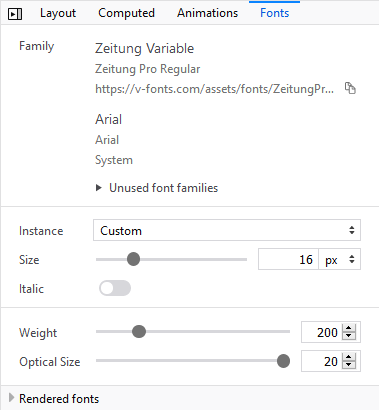This screenshot has height=410, width=379.
Task: Click the Size slider handle
Action: [133, 259]
